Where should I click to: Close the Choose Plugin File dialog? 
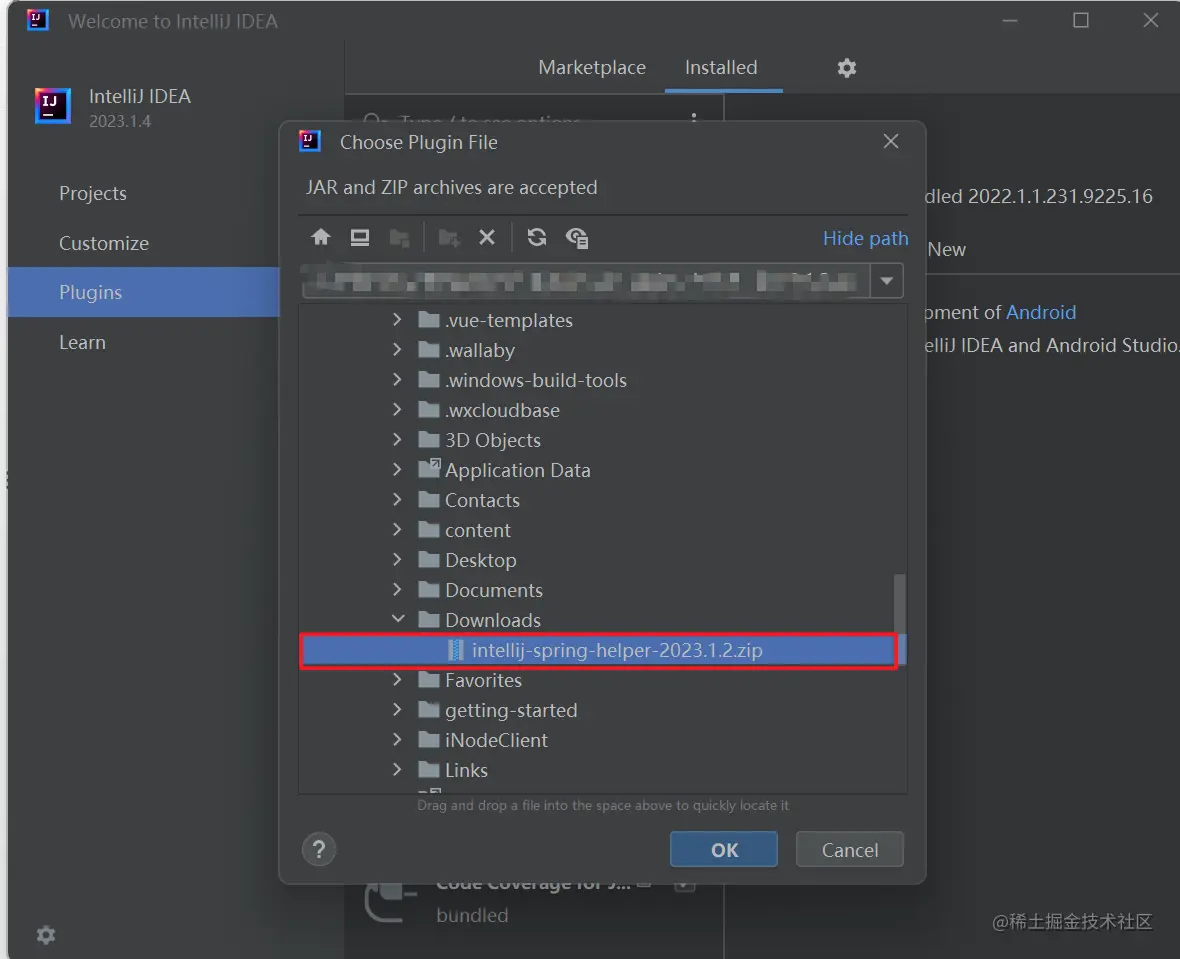pyautogui.click(x=891, y=142)
